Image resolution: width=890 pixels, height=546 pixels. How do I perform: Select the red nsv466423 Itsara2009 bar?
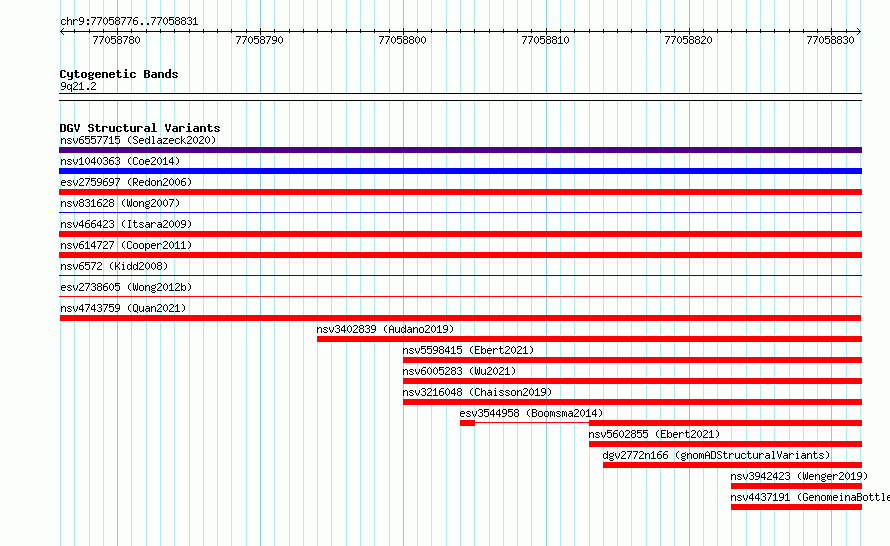pyautogui.click(x=460, y=234)
